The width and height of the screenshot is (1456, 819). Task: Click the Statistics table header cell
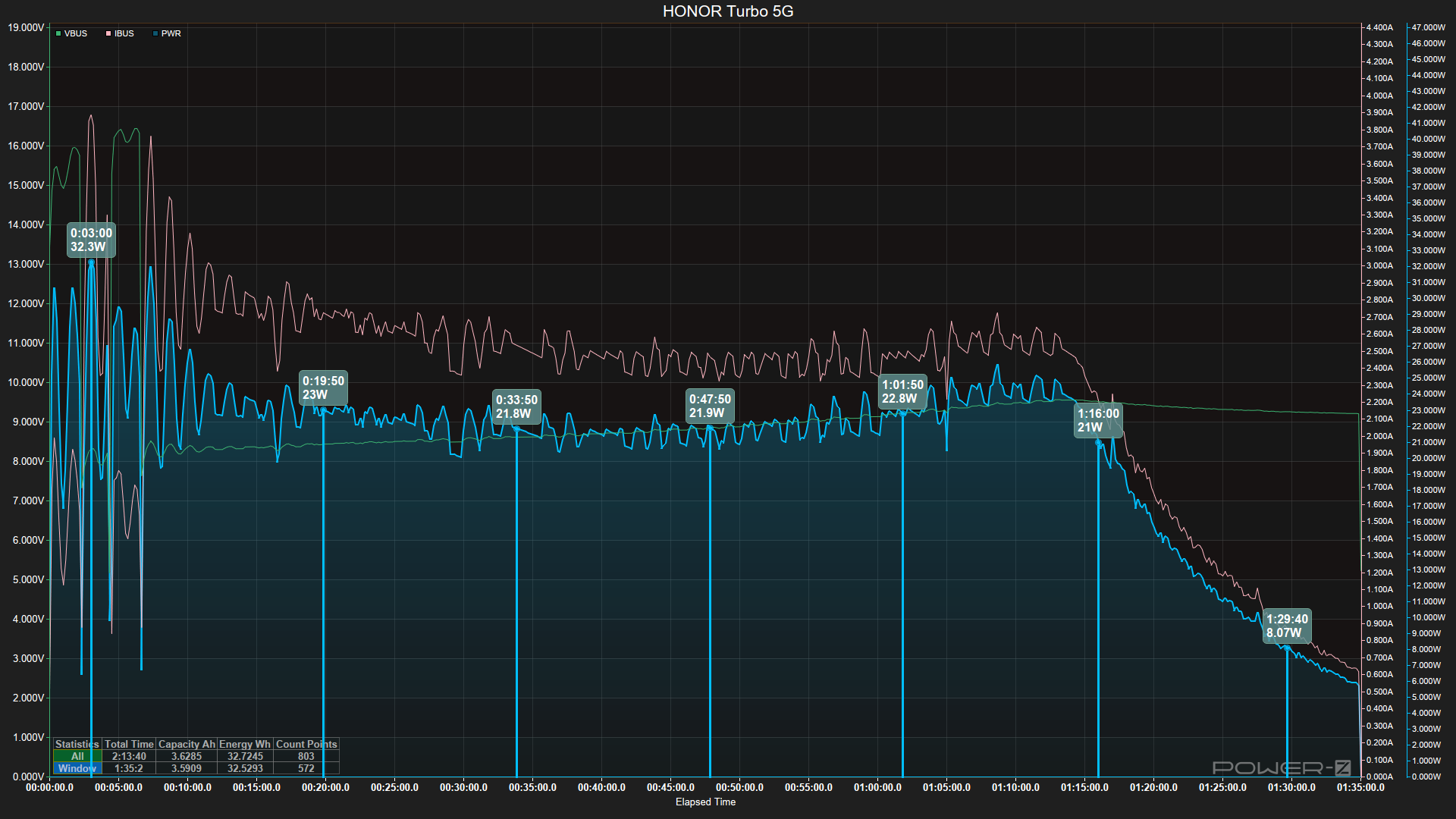click(77, 744)
